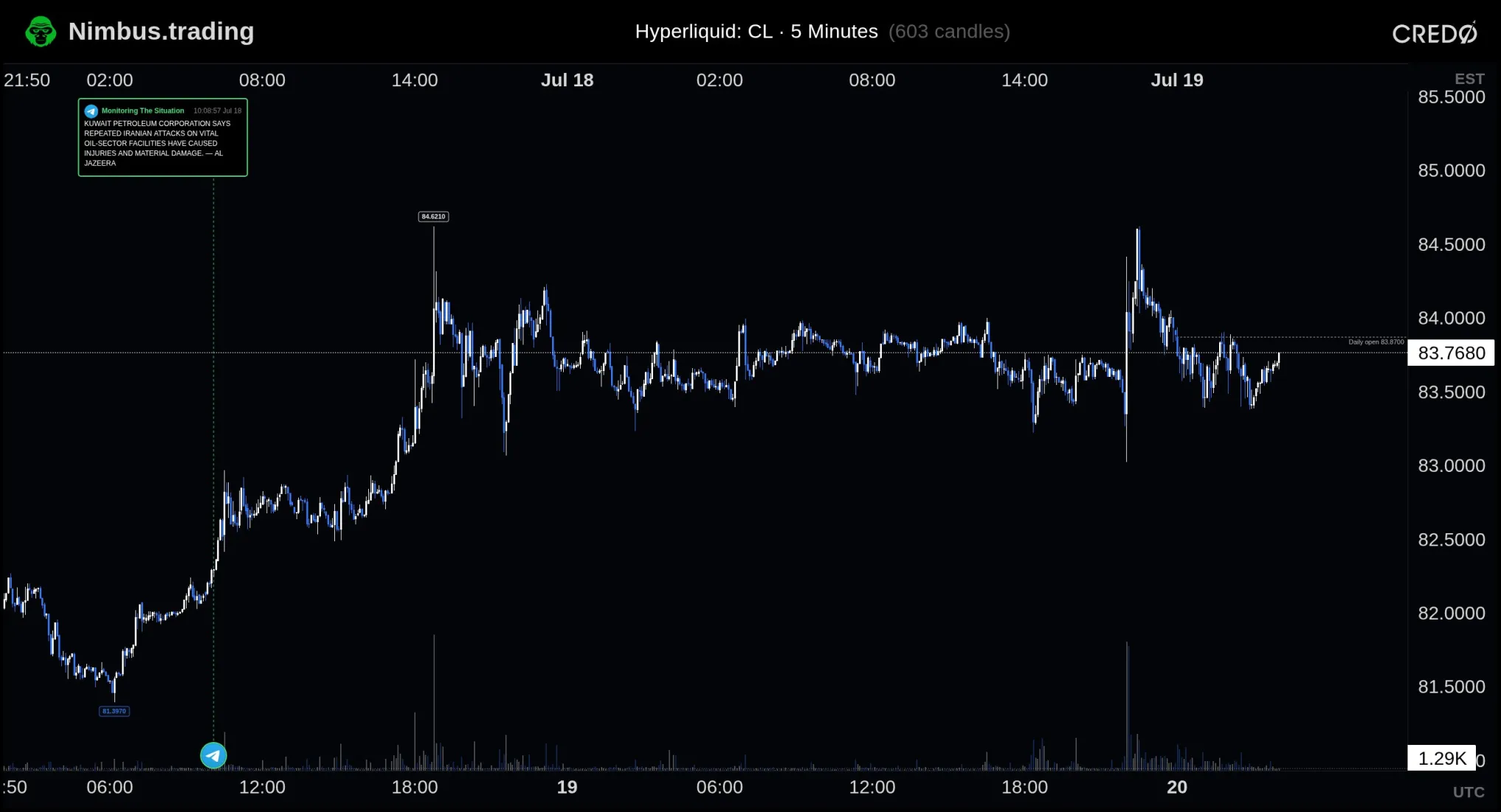Click the Nimbus.trading green ape logo
The image size is (1501, 812).
coord(41,32)
